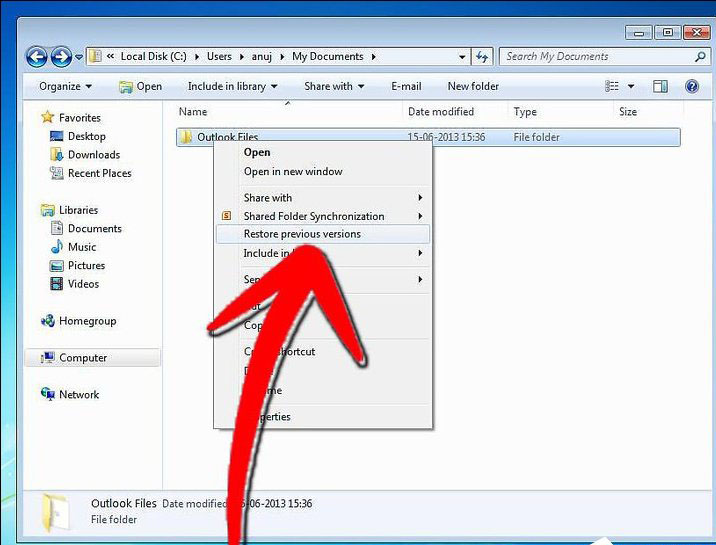Image resolution: width=716 pixels, height=545 pixels.
Task: Open the Organize dropdown menu
Action: point(65,86)
